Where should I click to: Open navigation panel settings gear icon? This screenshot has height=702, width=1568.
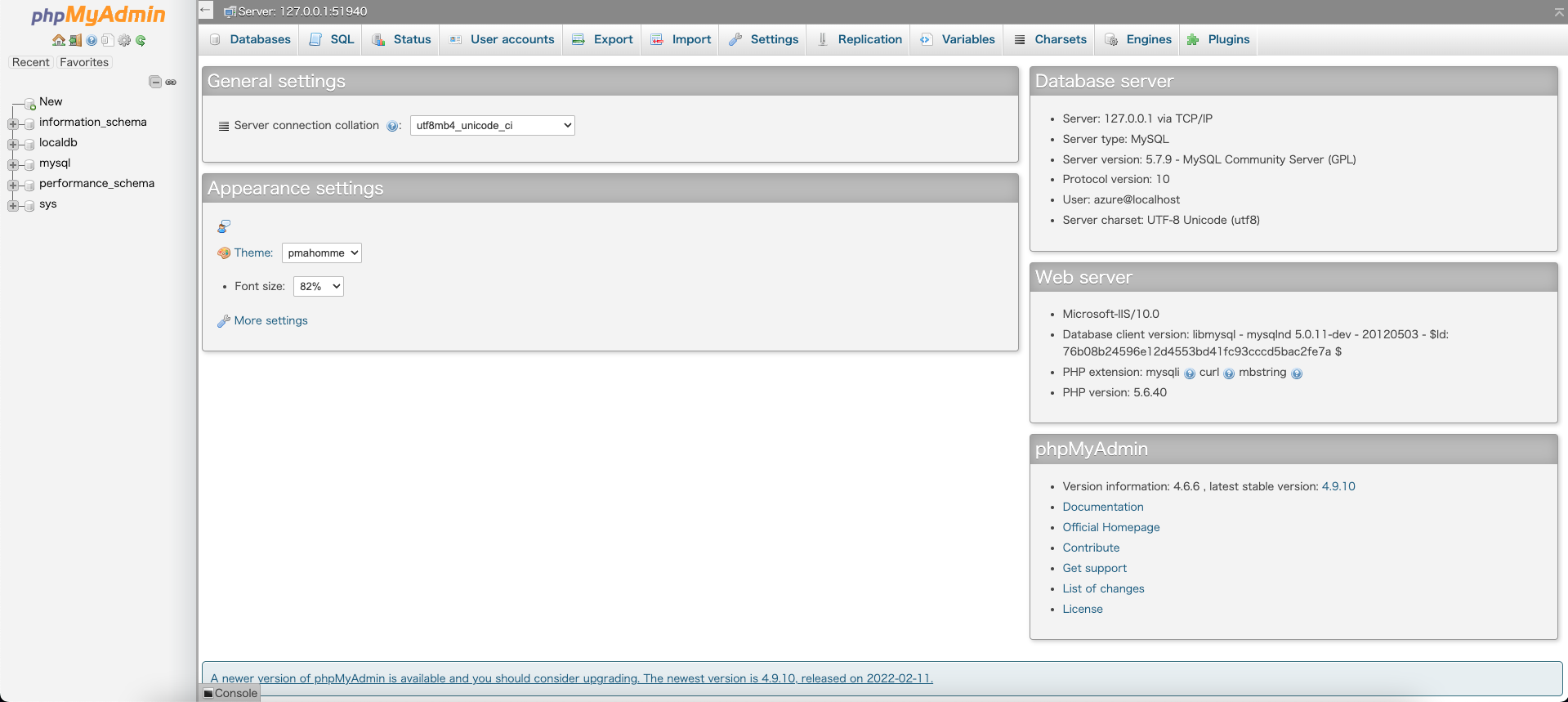[124, 40]
